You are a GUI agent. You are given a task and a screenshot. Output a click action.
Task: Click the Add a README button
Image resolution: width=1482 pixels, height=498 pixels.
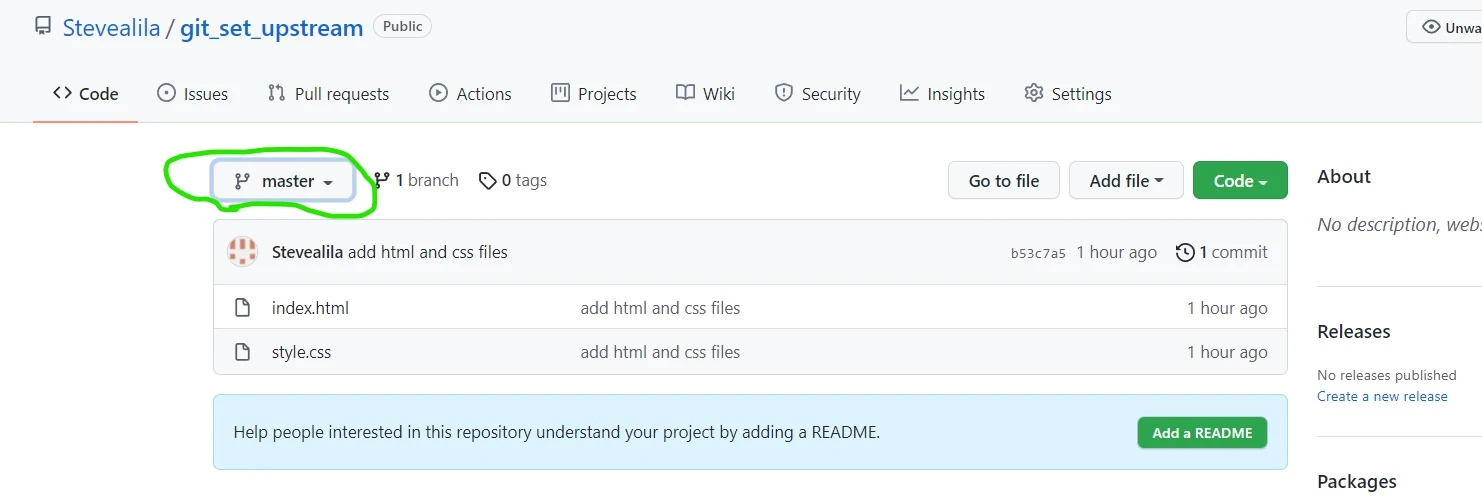1202,433
